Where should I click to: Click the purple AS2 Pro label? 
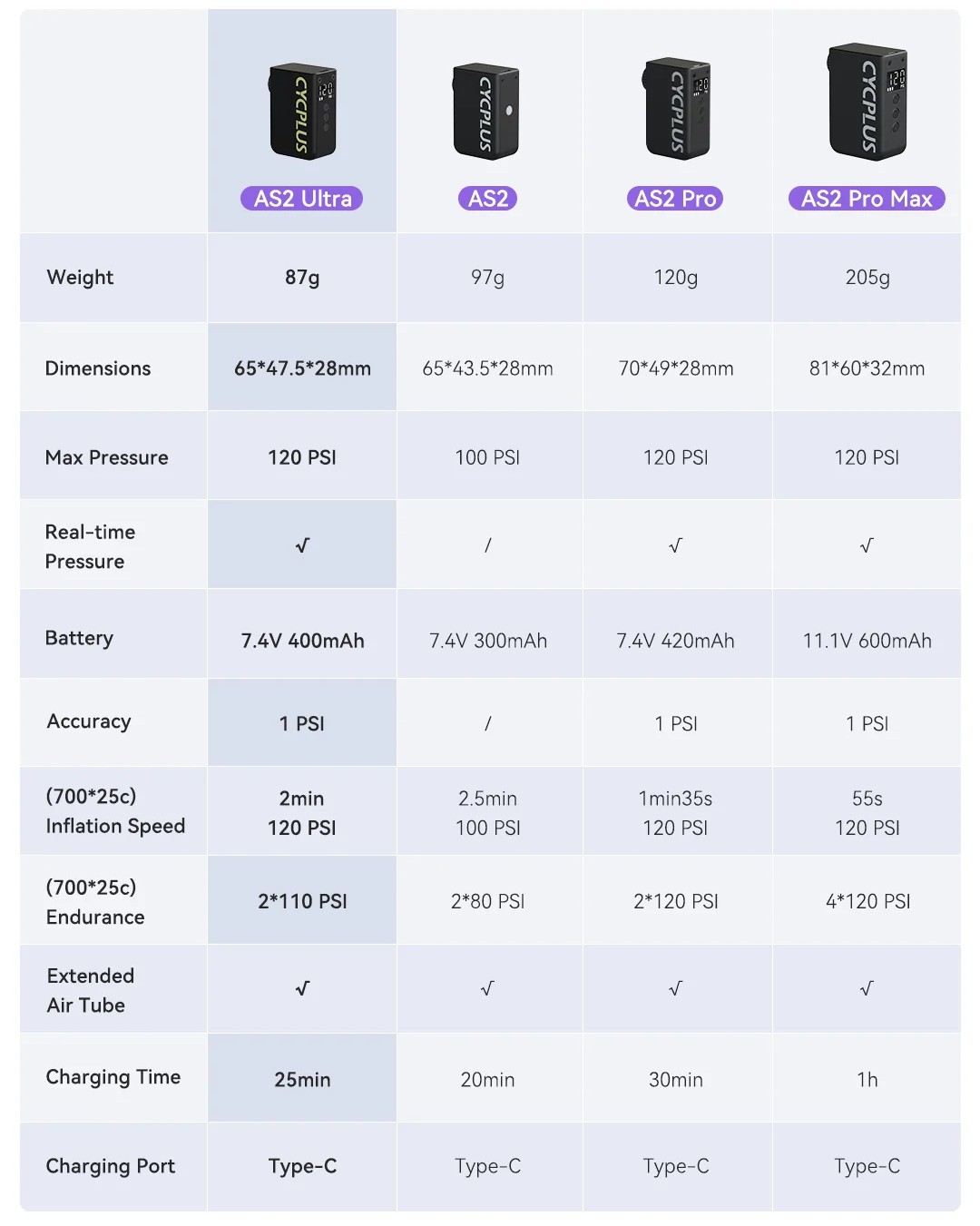(x=675, y=199)
